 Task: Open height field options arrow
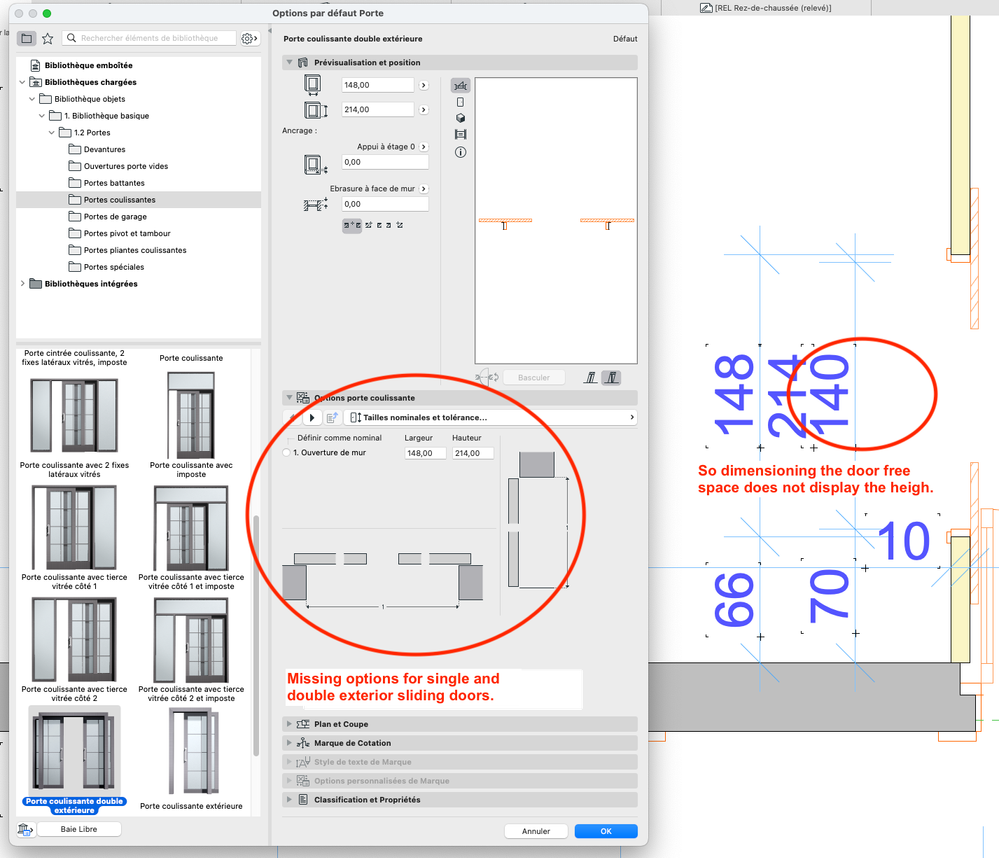pyautogui.click(x=424, y=110)
